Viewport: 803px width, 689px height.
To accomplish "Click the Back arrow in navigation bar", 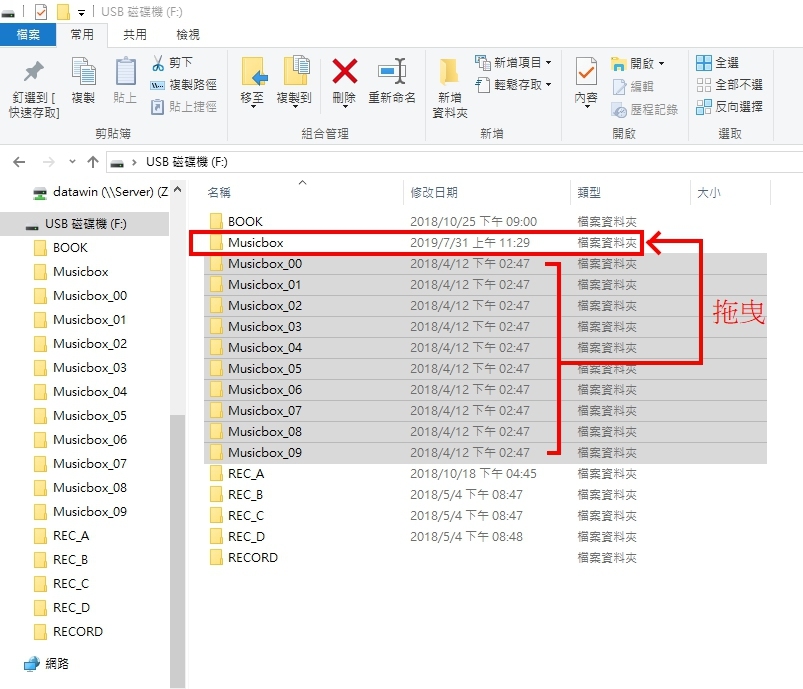I will point(19,162).
